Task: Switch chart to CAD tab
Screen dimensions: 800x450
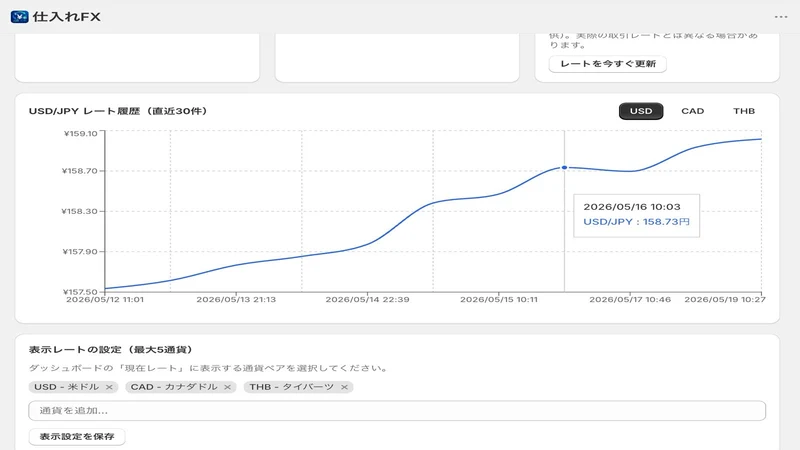Action: (692, 111)
